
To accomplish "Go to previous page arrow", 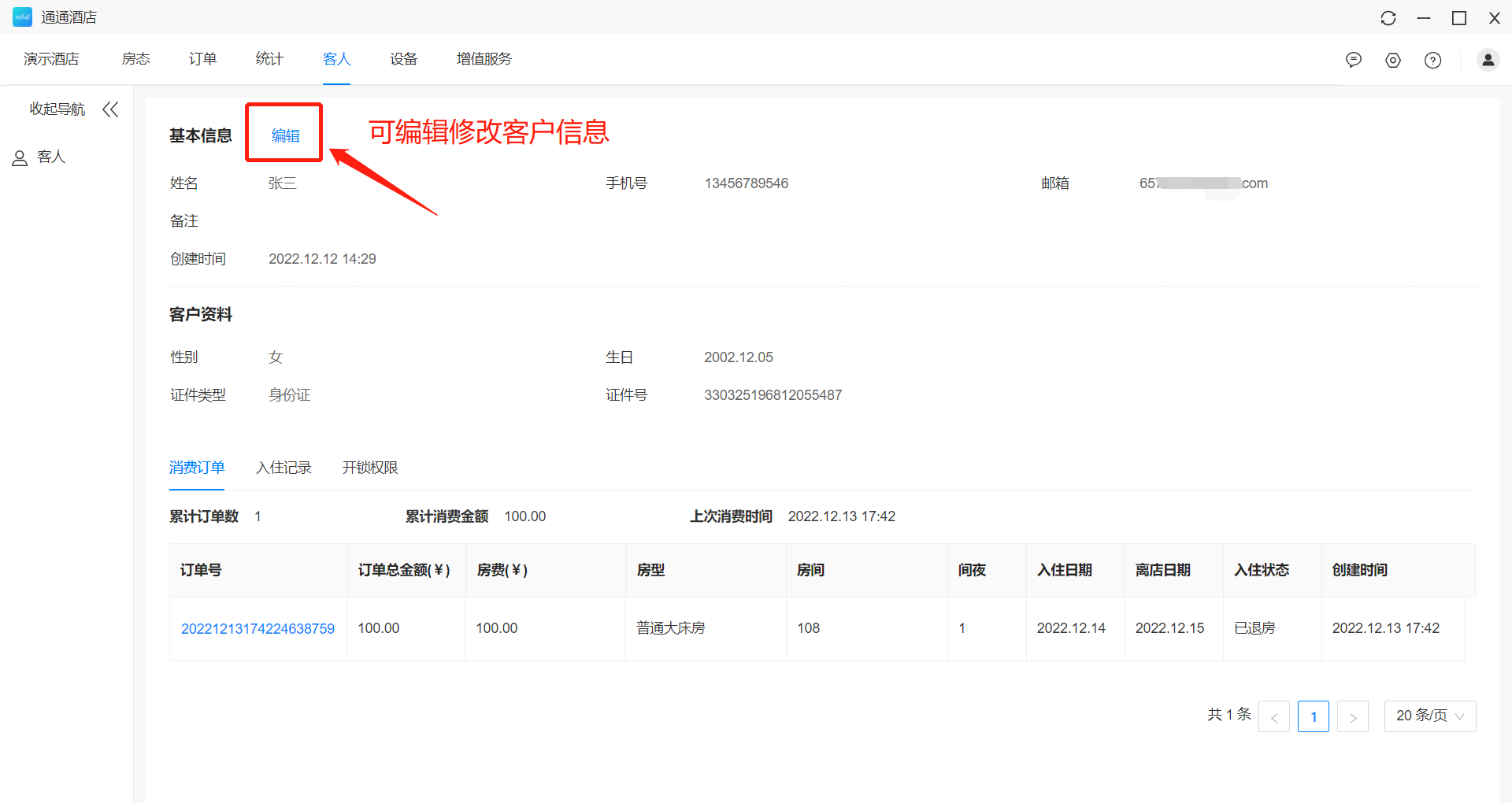I will [1273, 716].
